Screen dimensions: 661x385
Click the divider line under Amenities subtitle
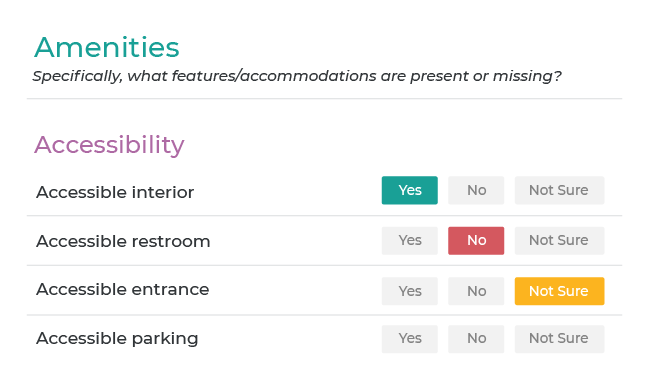point(324,99)
